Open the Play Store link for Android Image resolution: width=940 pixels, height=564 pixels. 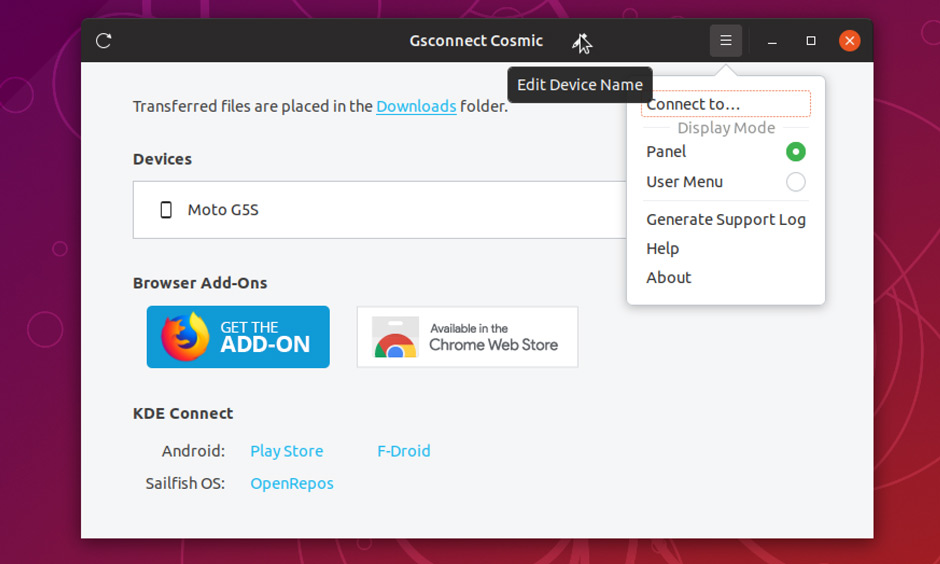[x=287, y=451]
